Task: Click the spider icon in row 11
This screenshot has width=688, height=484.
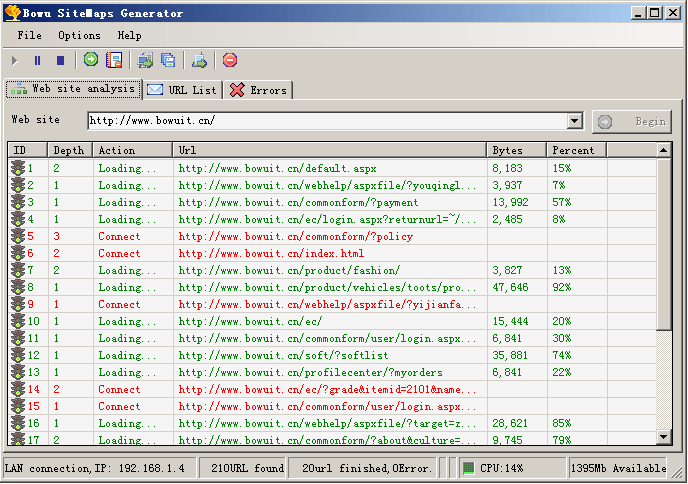Action: coord(18,338)
